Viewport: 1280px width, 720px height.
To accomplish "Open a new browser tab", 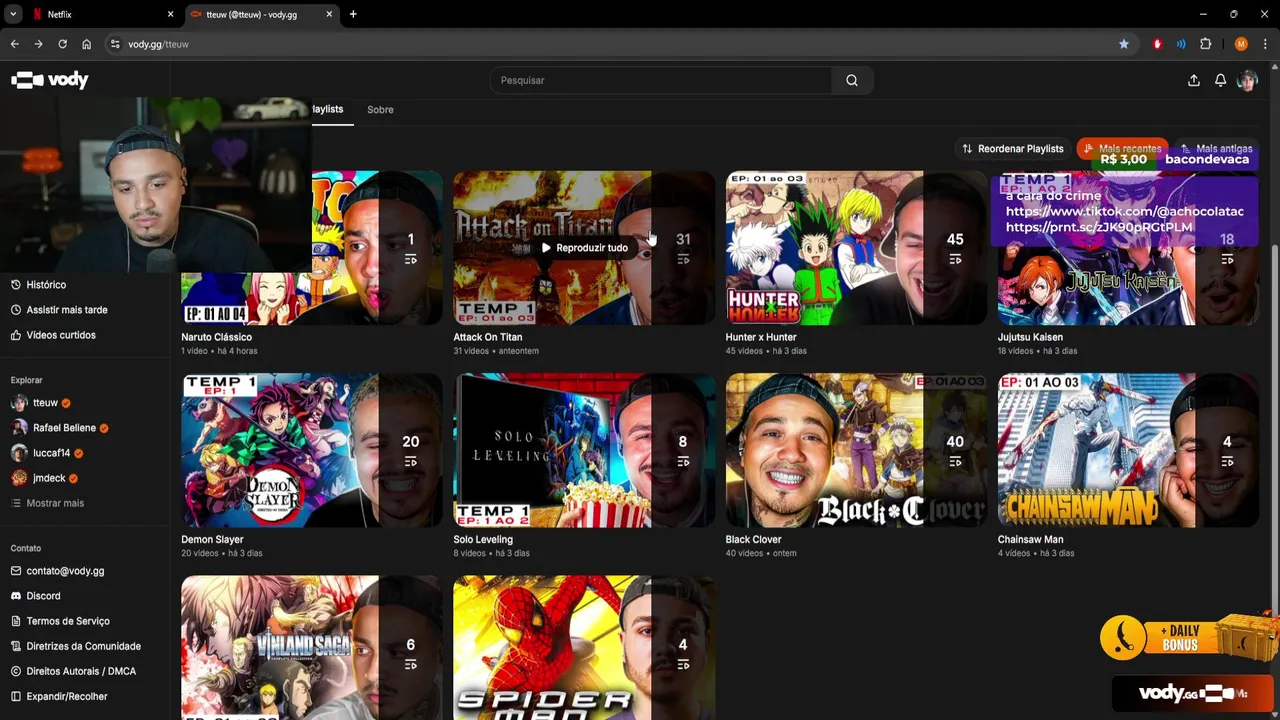I will (x=353, y=14).
